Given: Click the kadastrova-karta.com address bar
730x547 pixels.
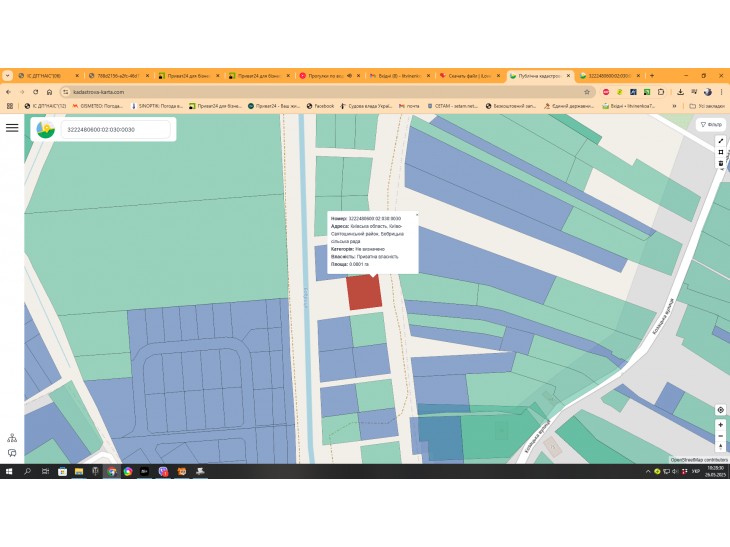Looking at the screenshot, I should click(326, 92).
